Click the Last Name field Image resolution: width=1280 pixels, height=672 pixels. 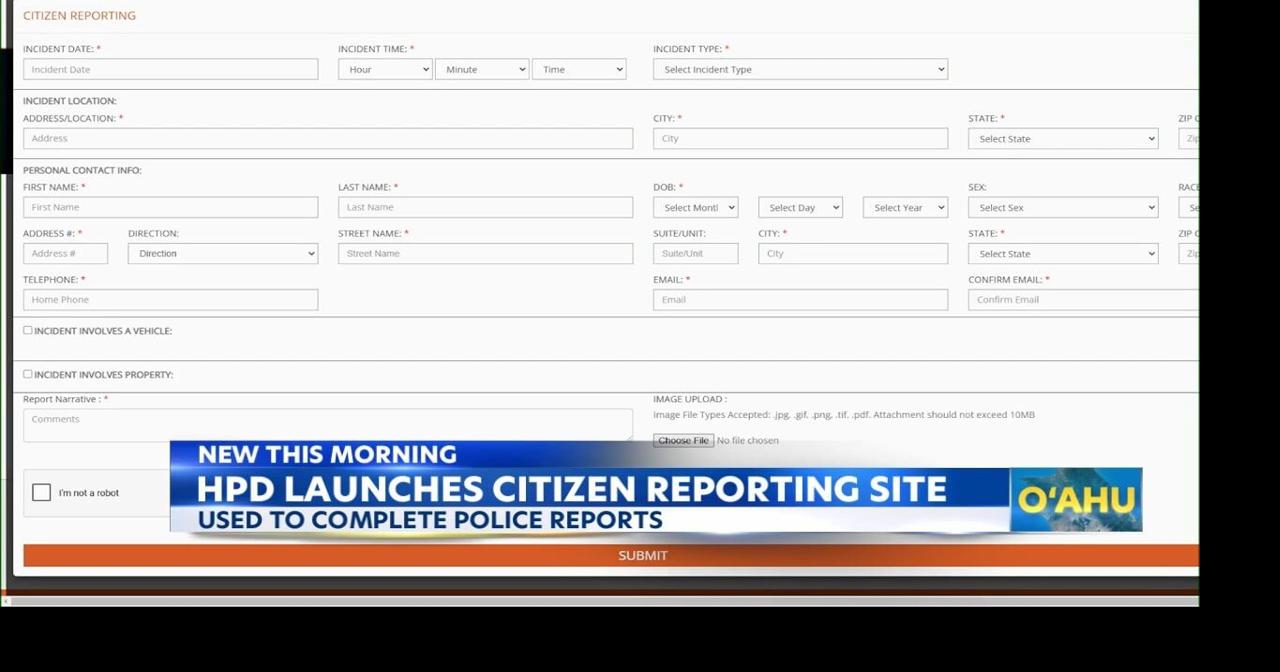[485, 207]
